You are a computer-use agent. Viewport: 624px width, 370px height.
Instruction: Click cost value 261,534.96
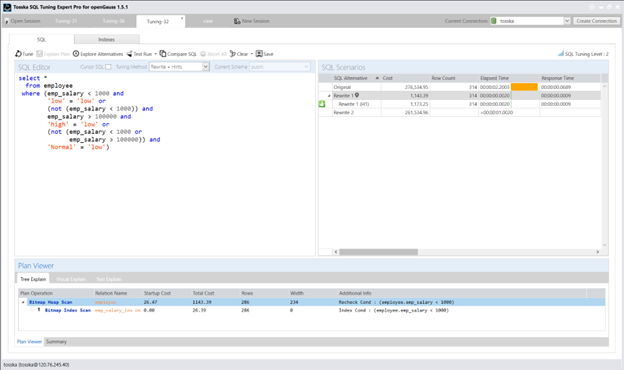pyautogui.click(x=417, y=113)
